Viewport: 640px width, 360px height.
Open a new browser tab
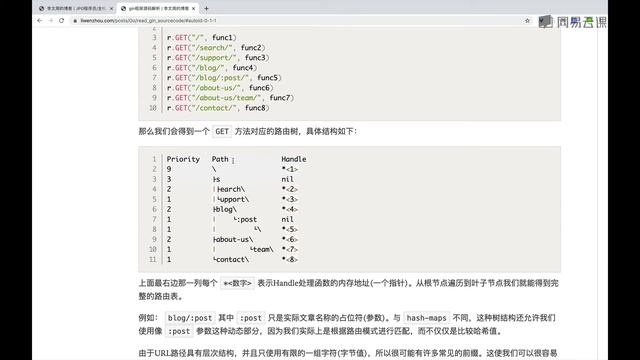coord(207,8)
